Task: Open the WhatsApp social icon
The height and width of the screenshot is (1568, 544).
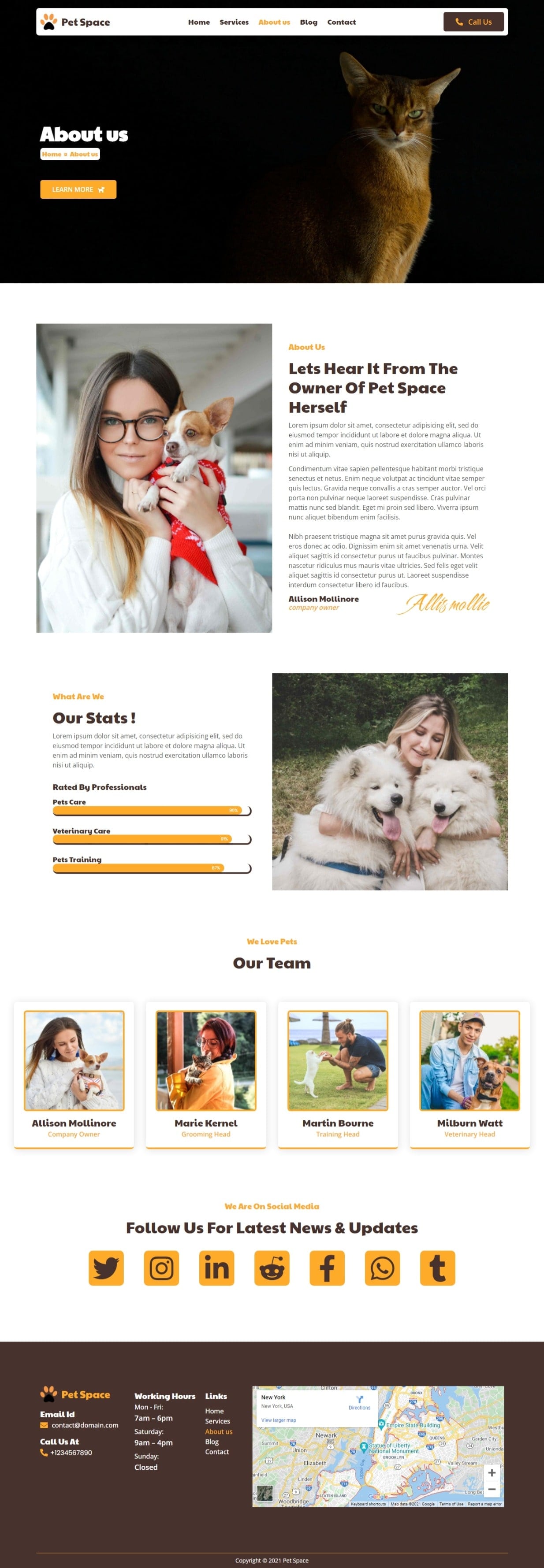Action: (383, 1268)
